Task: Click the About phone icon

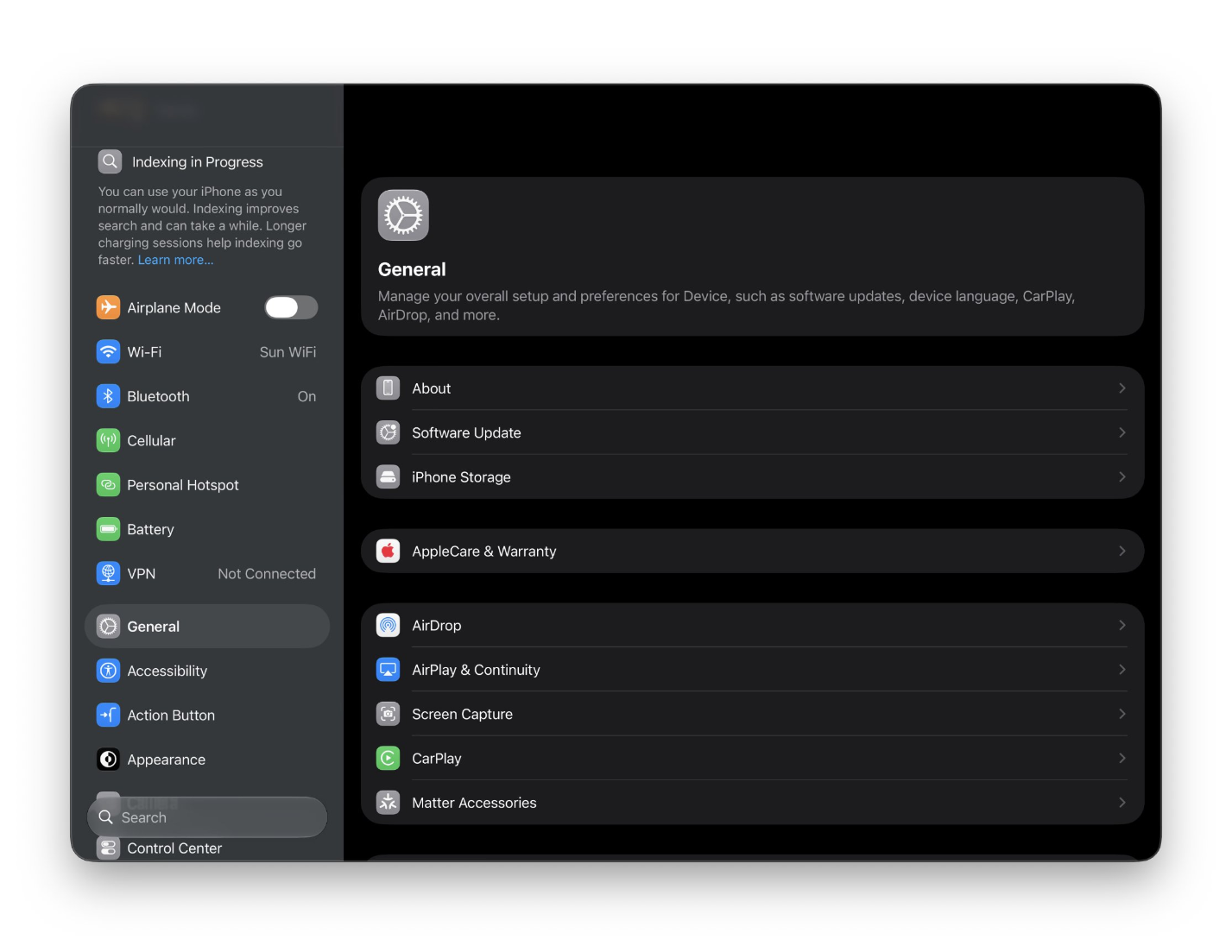Action: tap(389, 388)
